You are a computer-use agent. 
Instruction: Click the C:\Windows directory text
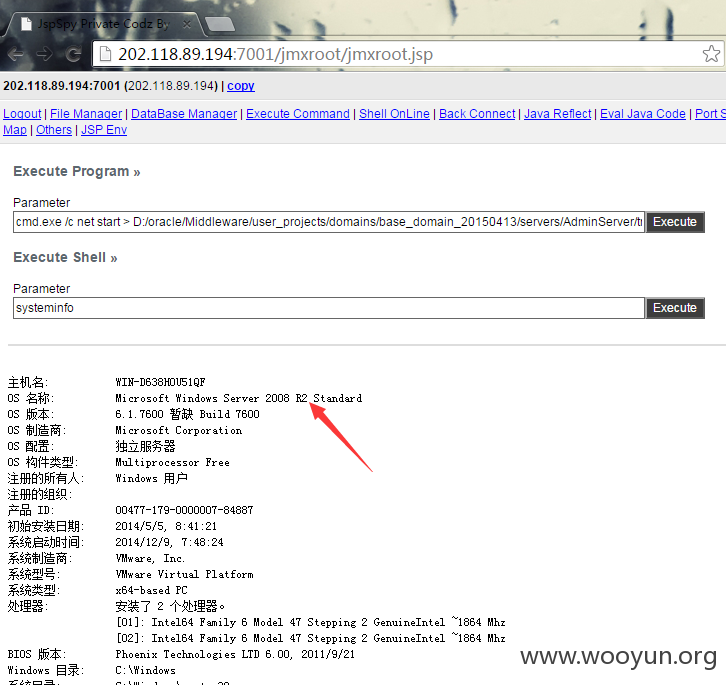(x=145, y=670)
